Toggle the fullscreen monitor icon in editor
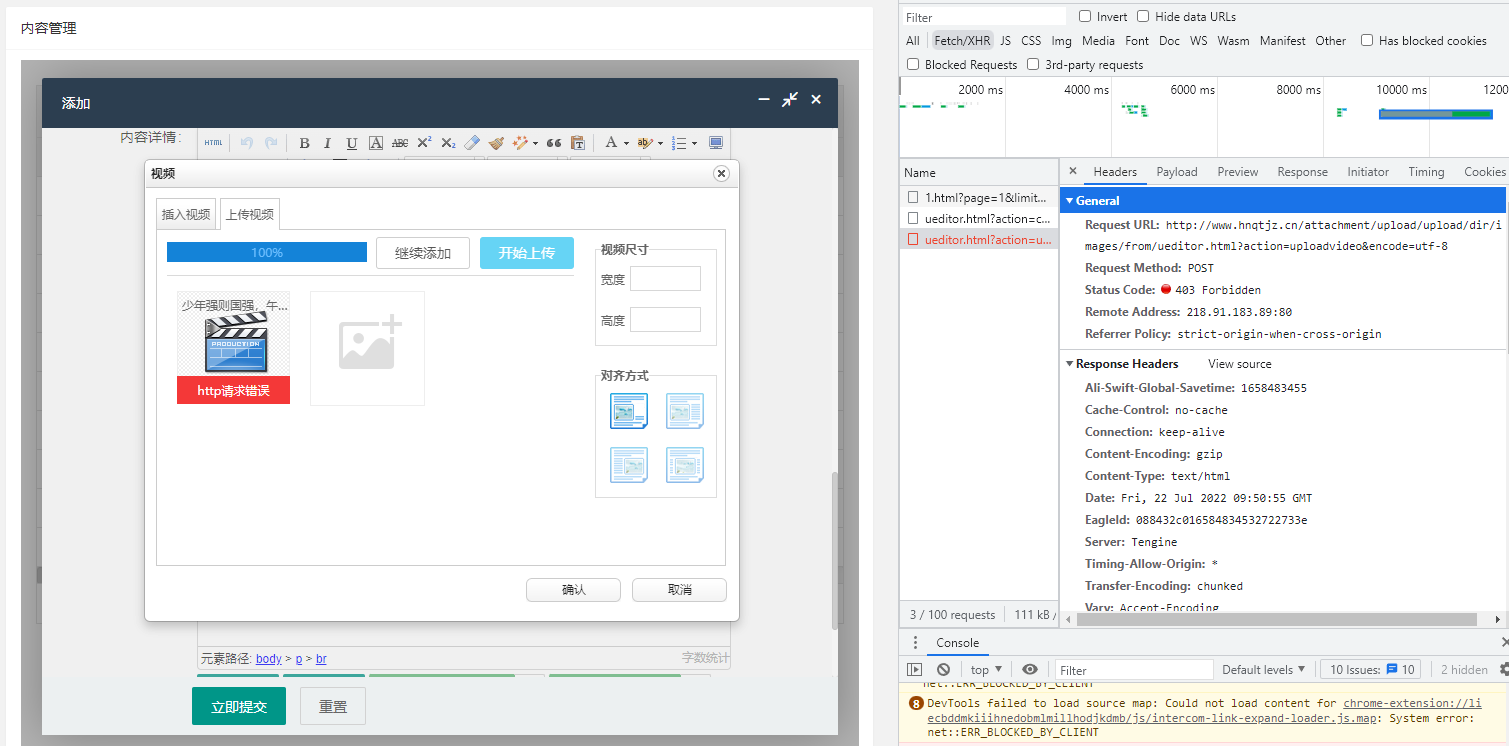This screenshot has width=1509, height=746. [716, 143]
